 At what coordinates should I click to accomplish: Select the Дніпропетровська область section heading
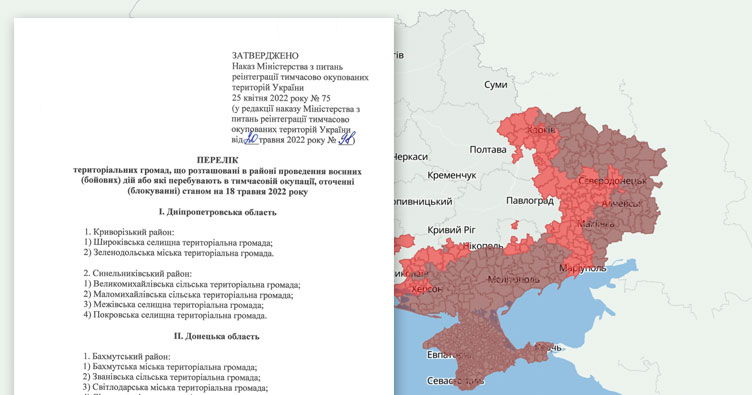218,212
